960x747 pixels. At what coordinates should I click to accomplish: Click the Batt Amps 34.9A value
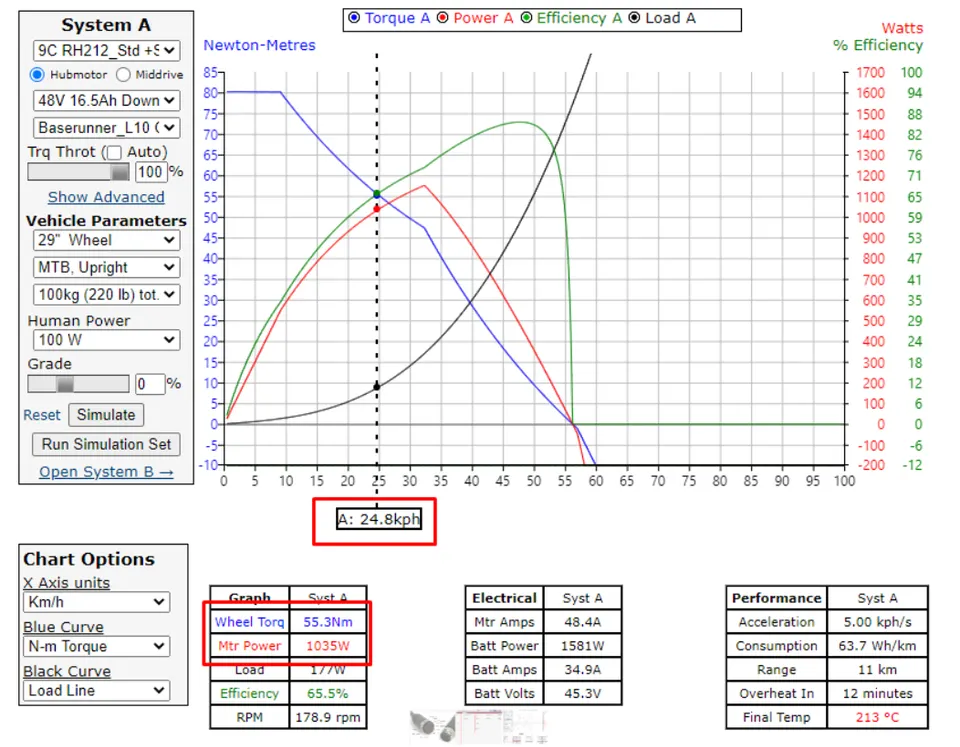coord(583,670)
